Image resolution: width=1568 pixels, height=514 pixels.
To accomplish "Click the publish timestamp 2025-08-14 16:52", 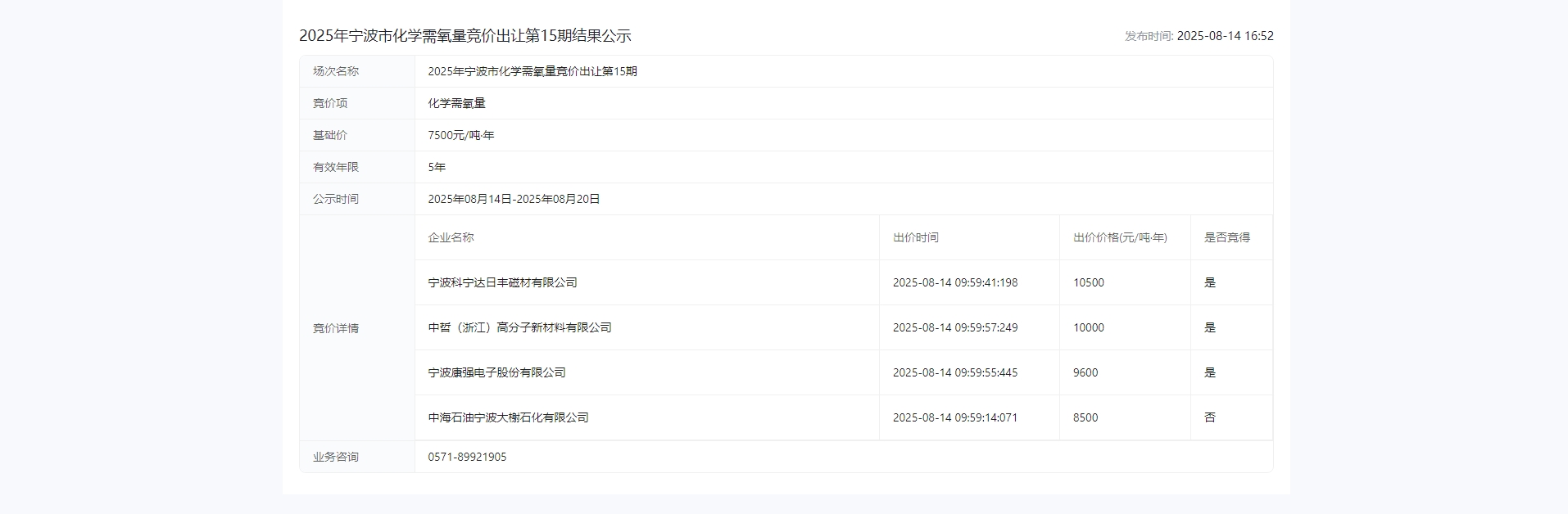I will click(1225, 36).
